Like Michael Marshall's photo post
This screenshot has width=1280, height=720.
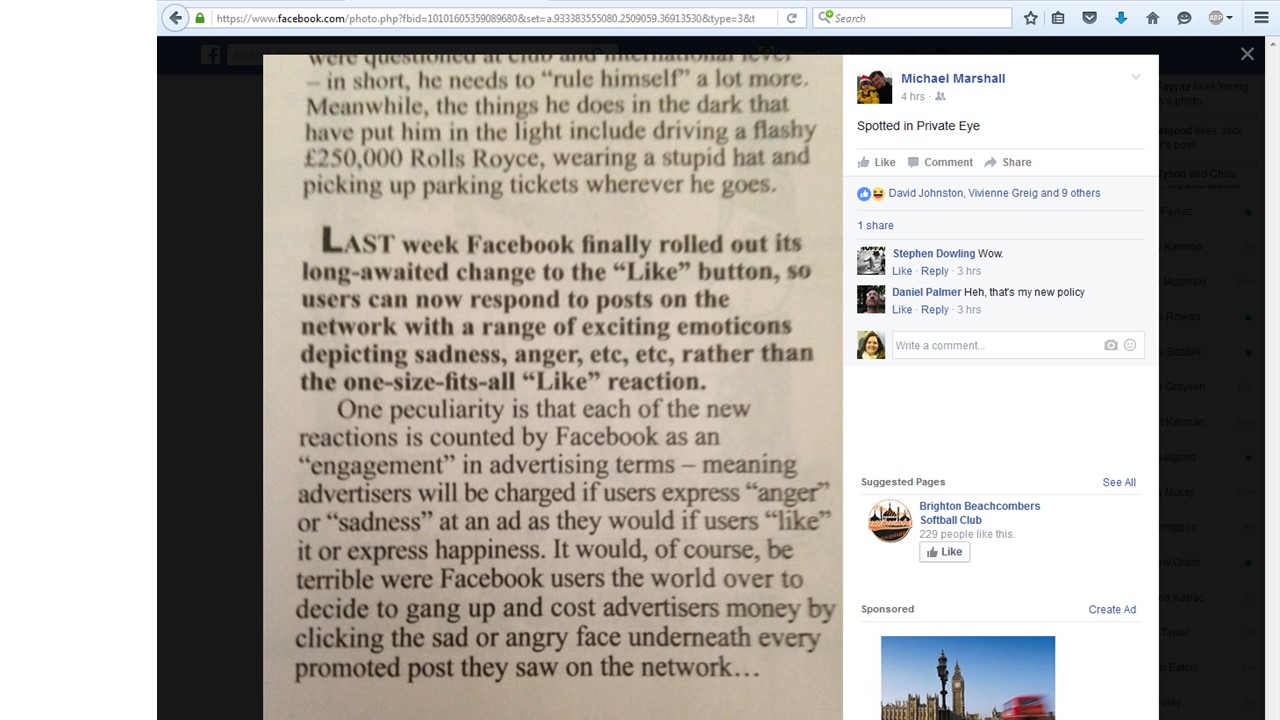tap(876, 162)
